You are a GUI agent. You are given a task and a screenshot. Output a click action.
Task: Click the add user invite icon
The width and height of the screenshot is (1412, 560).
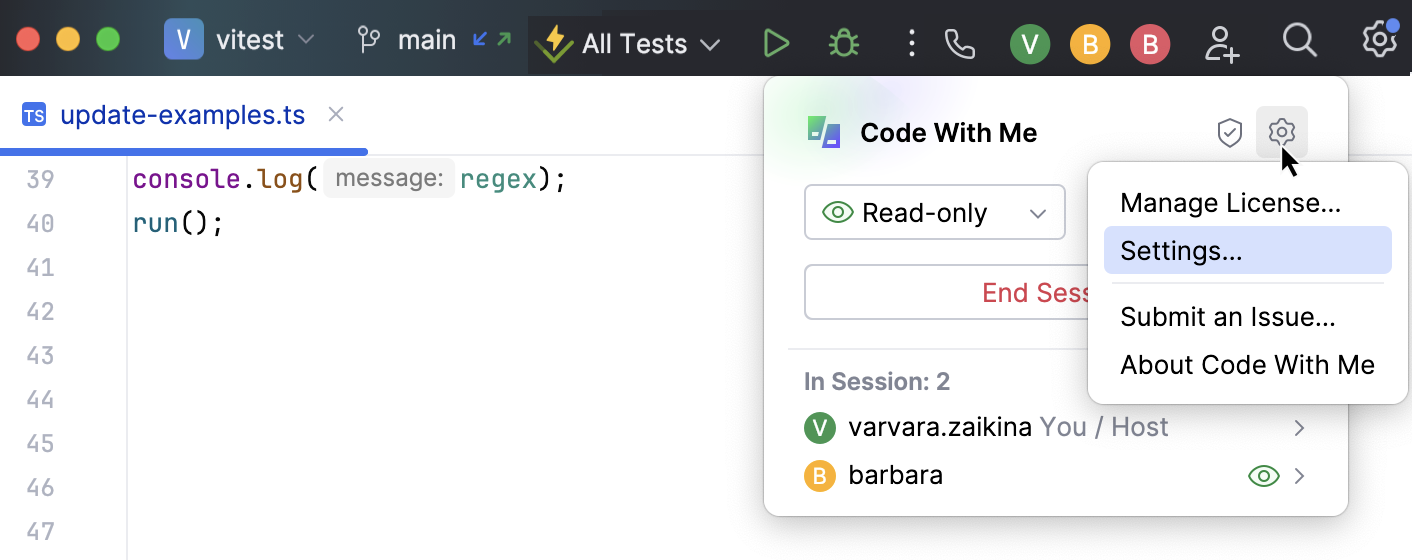[1222, 43]
